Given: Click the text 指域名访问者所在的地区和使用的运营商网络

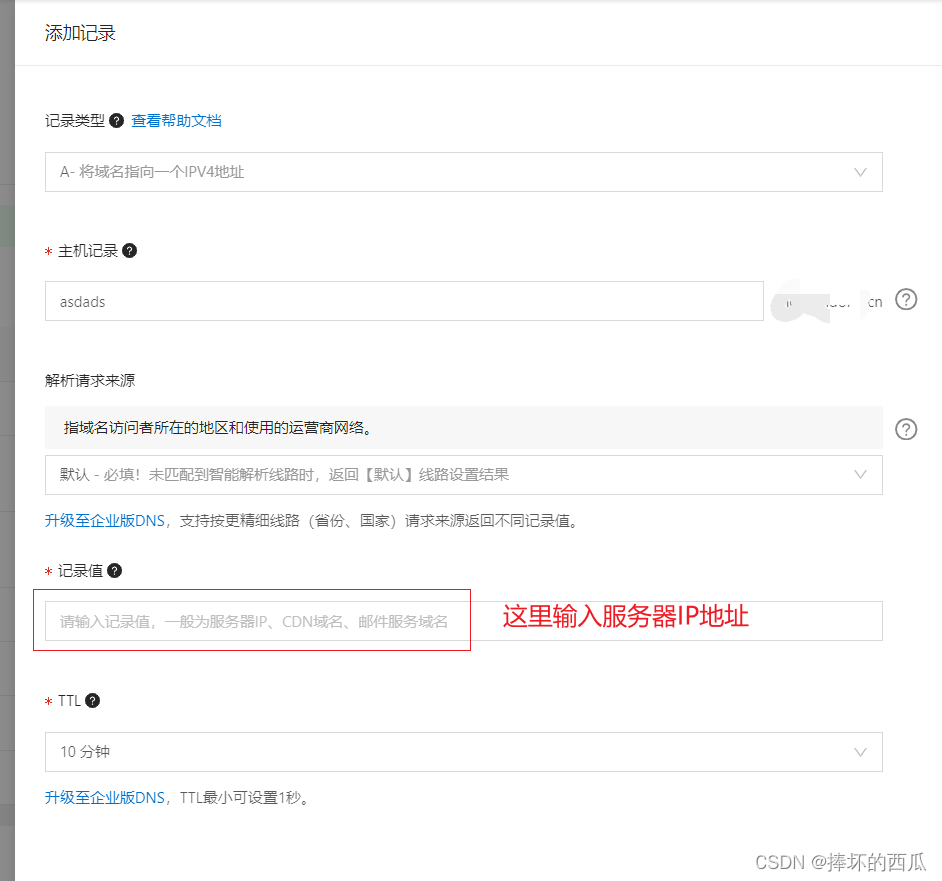Looking at the screenshot, I should click(217, 428).
